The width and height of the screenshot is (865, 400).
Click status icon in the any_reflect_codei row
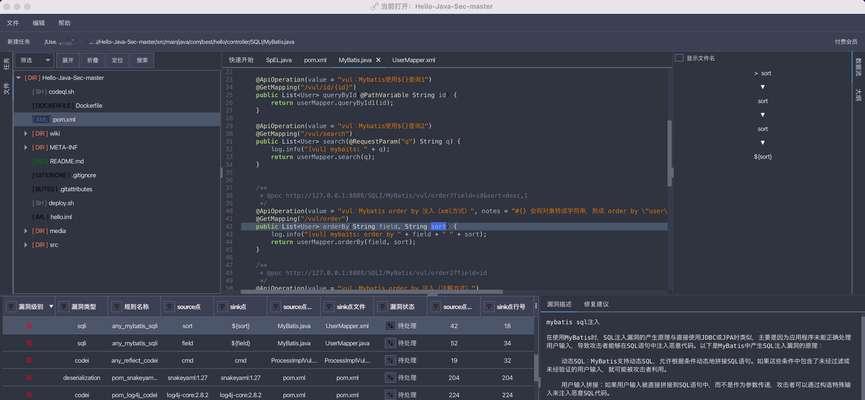[390, 360]
